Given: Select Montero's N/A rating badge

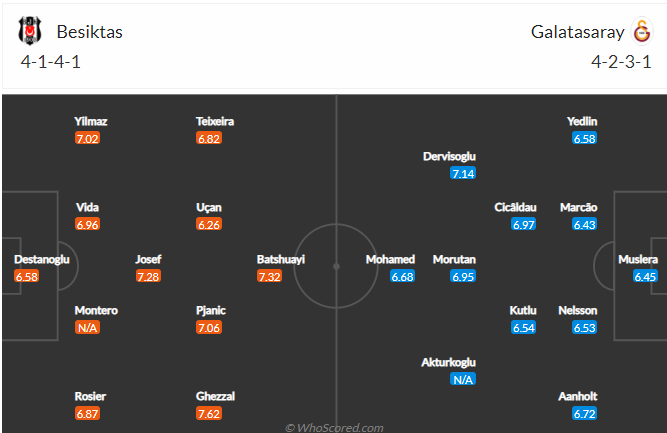Looking at the screenshot, I should coord(87,328).
